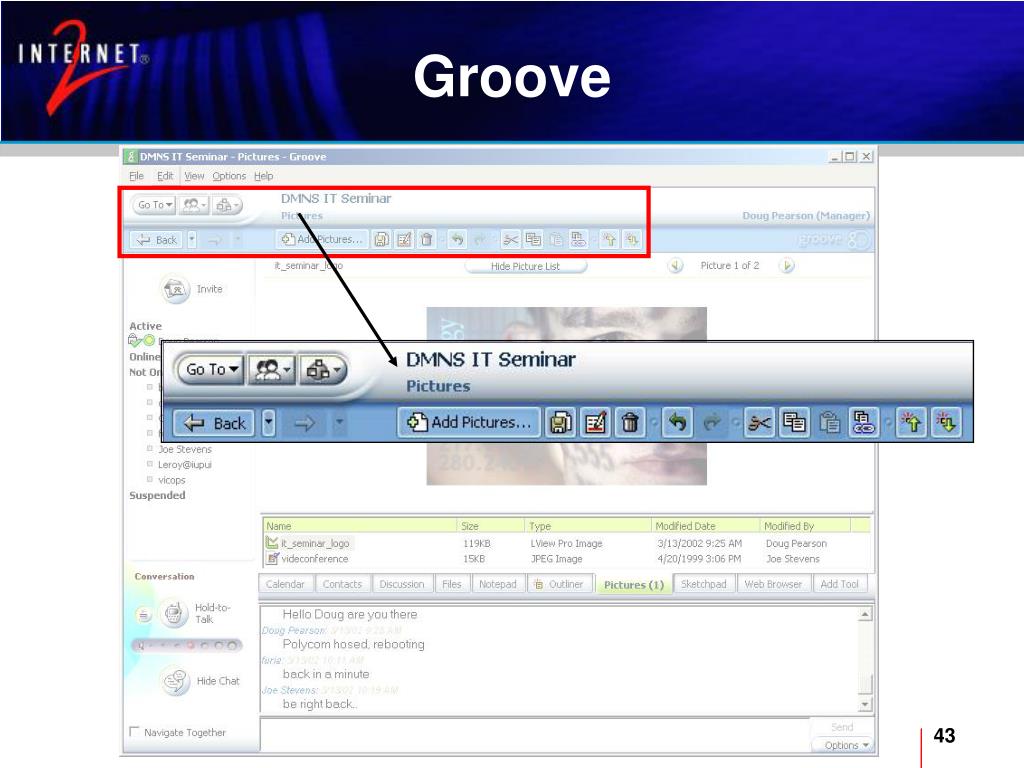The height and width of the screenshot is (768, 1024).
Task: Open the small members dropdown in the red-boxed toolbar
Action: [194, 205]
